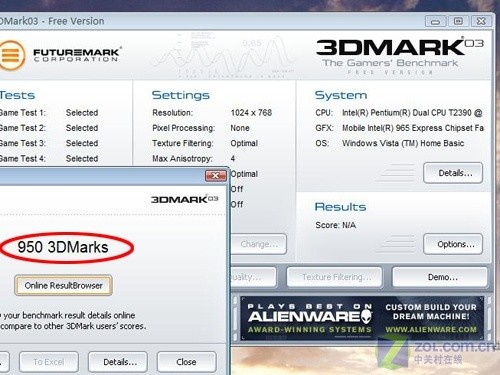This screenshot has height=375, width=500.
Task: Click Max Anisotropy value 4
Action: pyautogui.click(x=233, y=159)
